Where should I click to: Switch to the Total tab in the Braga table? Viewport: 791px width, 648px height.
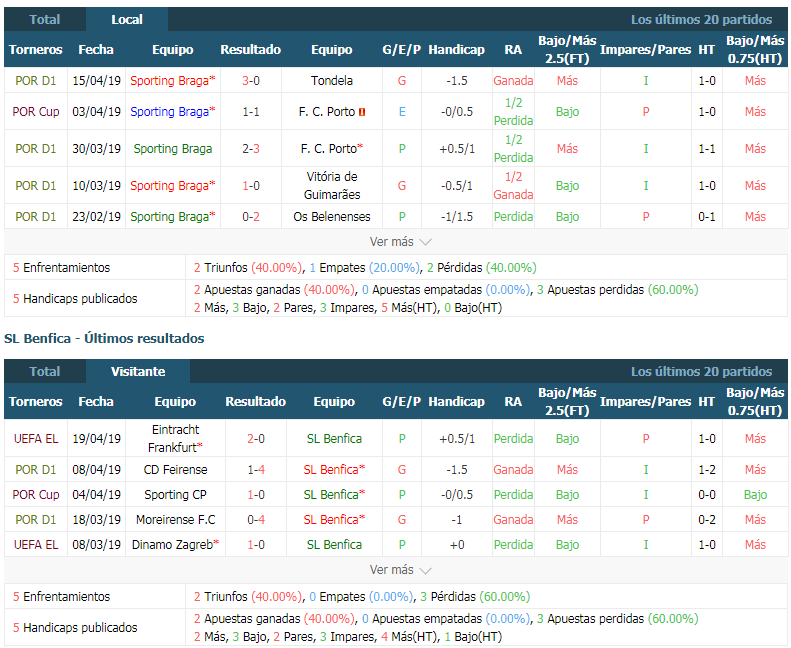pyautogui.click(x=45, y=20)
